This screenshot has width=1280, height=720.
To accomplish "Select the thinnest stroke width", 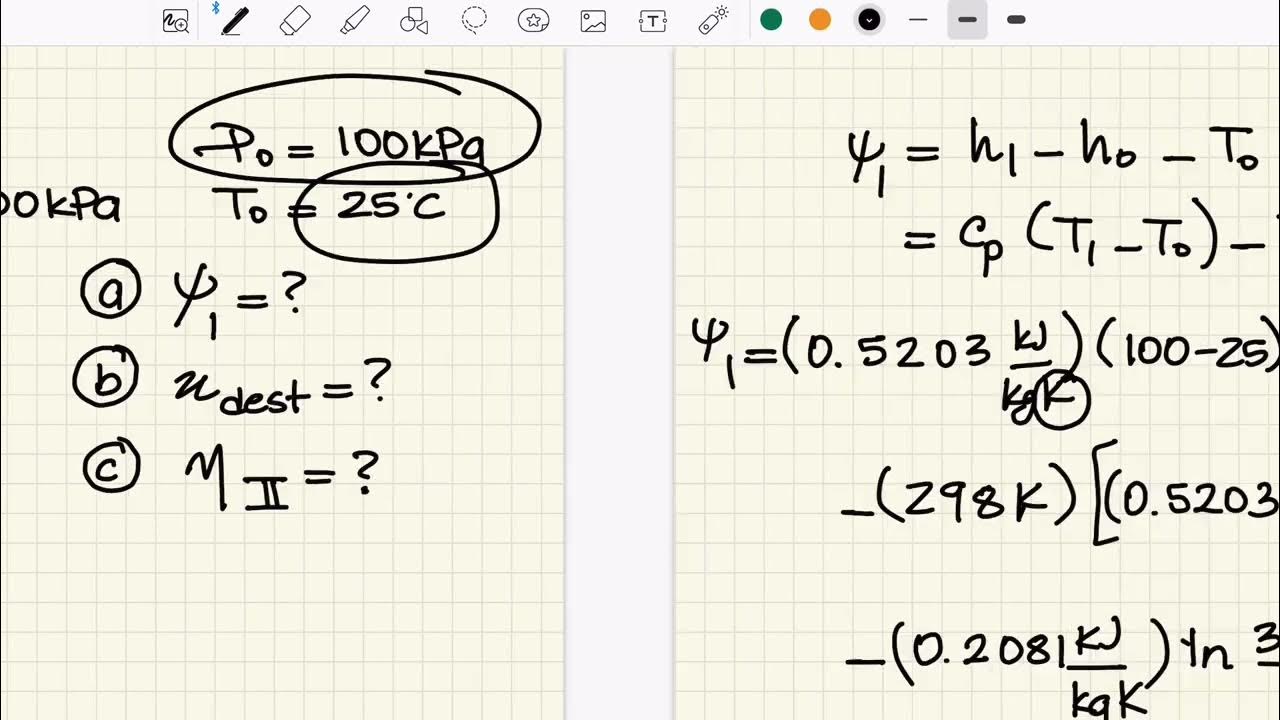I will 918,20.
